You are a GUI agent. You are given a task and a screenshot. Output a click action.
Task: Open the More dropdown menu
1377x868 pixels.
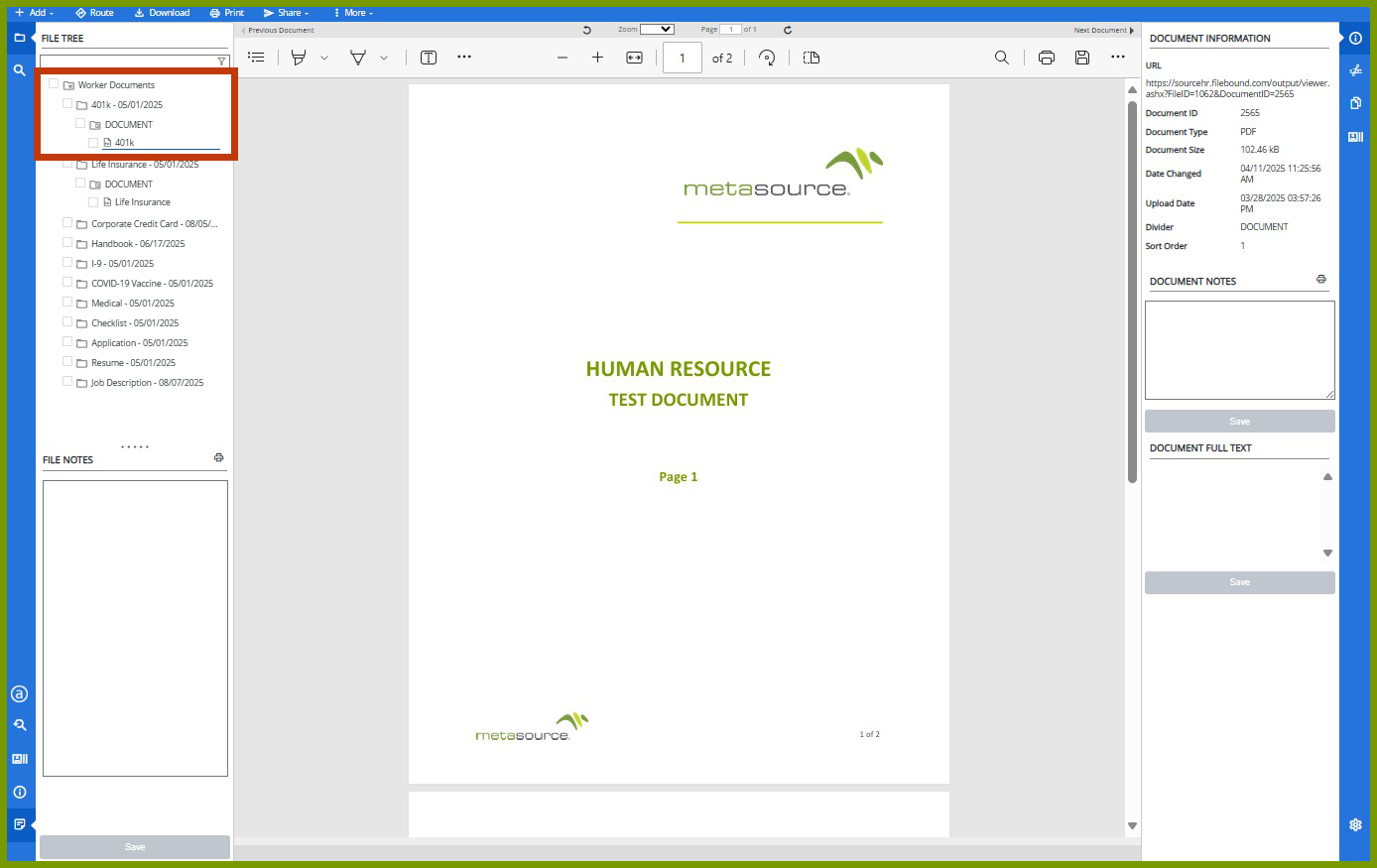tap(354, 13)
